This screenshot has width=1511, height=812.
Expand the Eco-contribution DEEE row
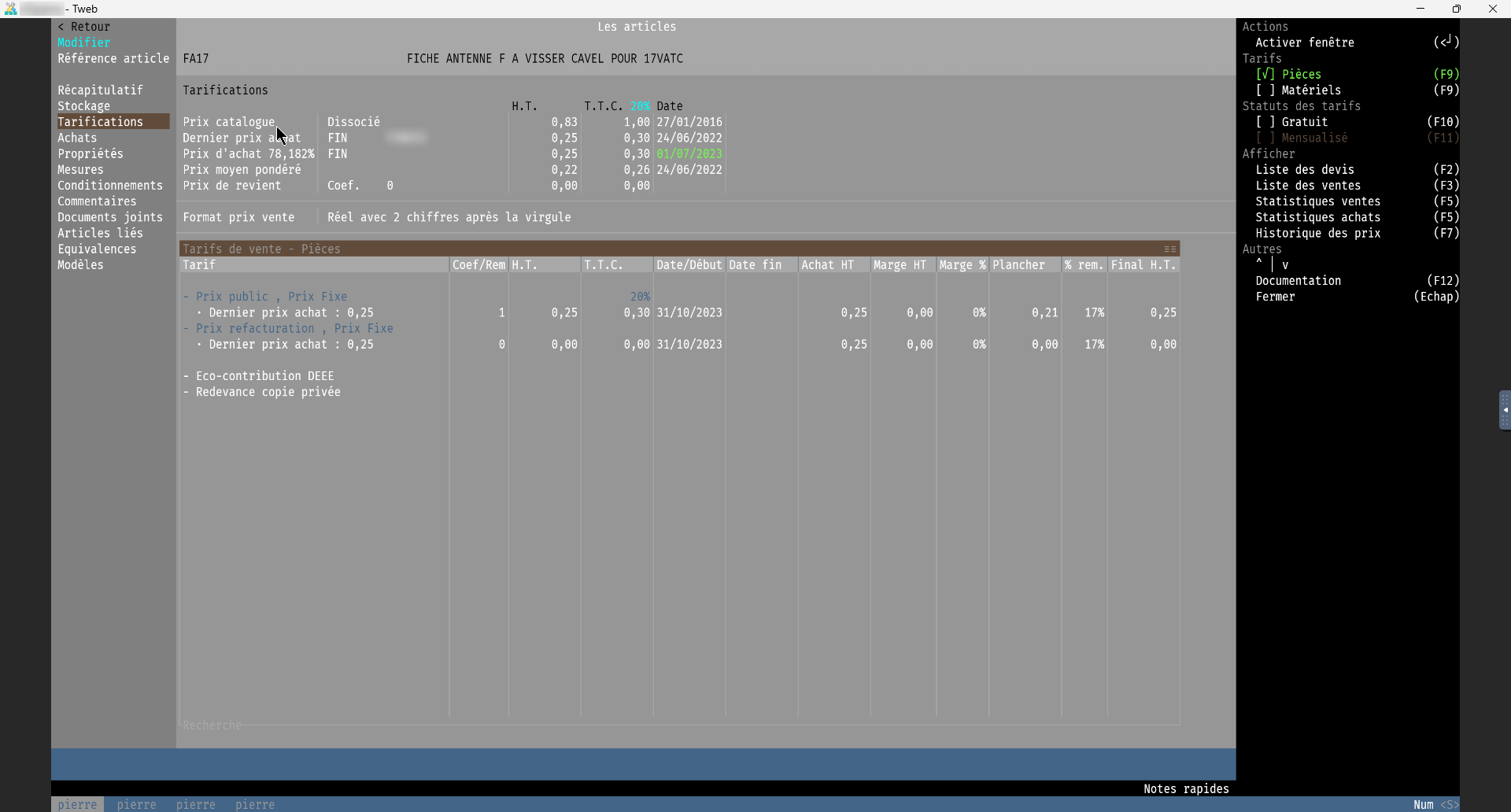point(187,377)
